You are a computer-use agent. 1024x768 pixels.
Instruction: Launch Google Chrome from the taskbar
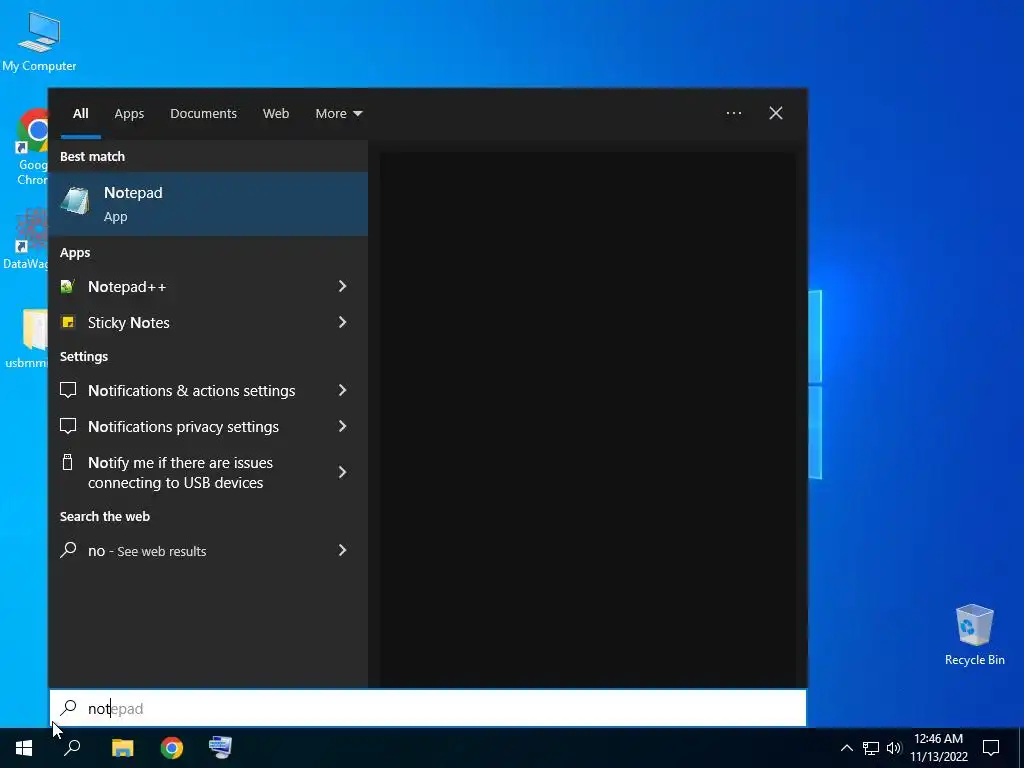tap(172, 747)
